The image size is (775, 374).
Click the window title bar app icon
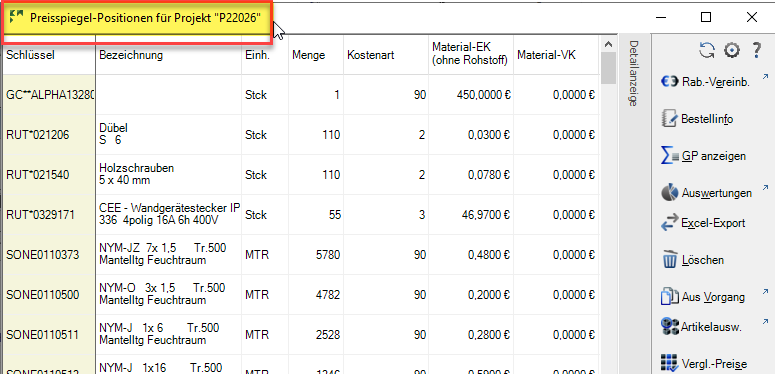click(x=16, y=17)
